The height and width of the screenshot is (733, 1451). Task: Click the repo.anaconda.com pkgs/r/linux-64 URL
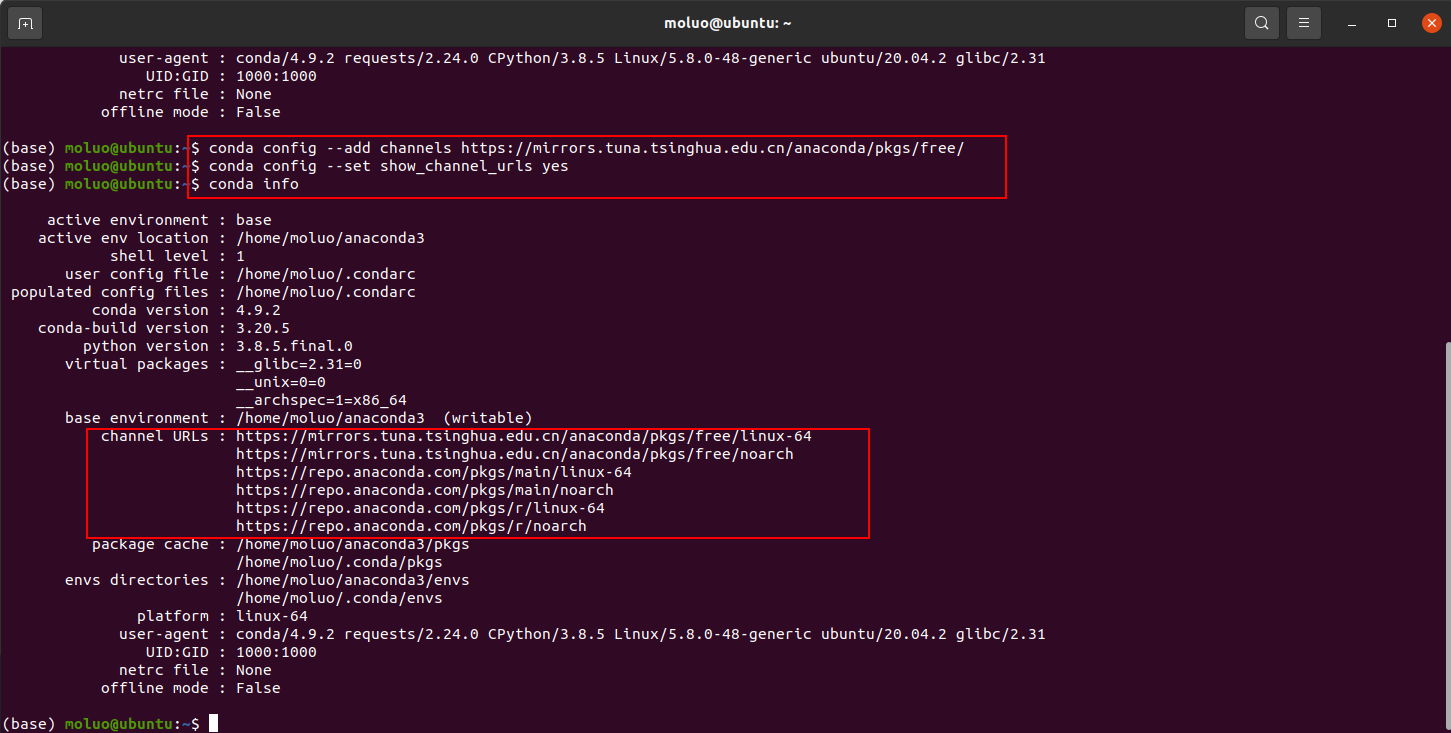(x=420, y=508)
